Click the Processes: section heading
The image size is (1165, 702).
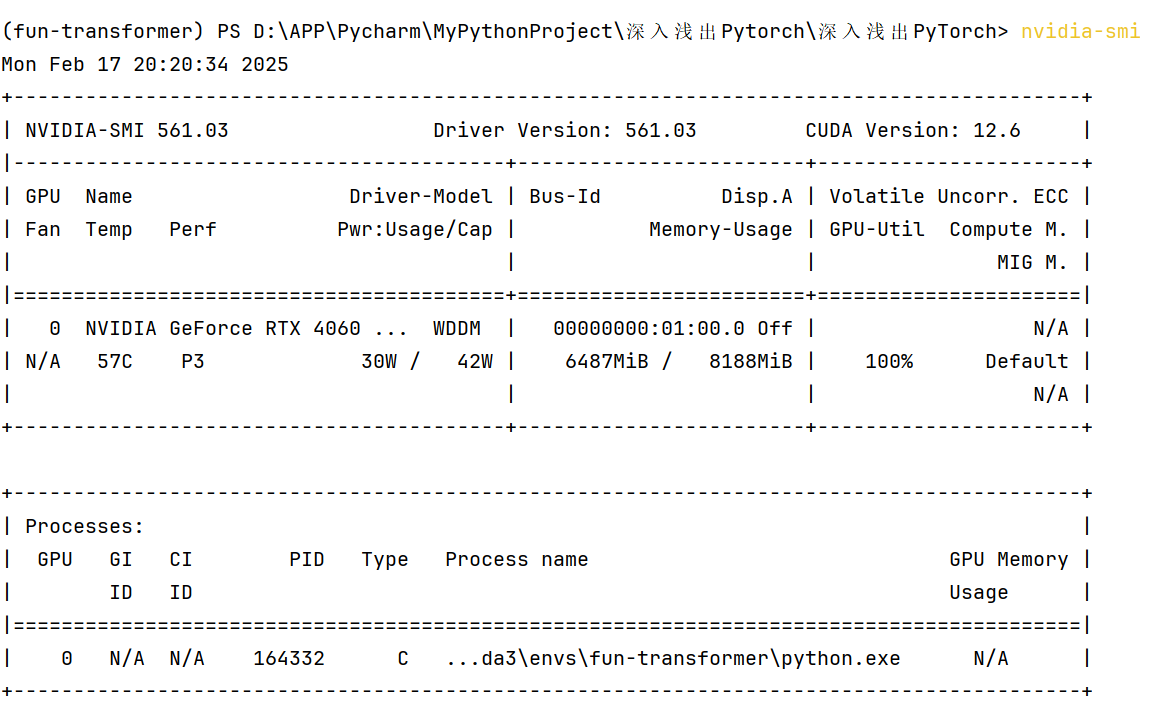tap(85, 526)
